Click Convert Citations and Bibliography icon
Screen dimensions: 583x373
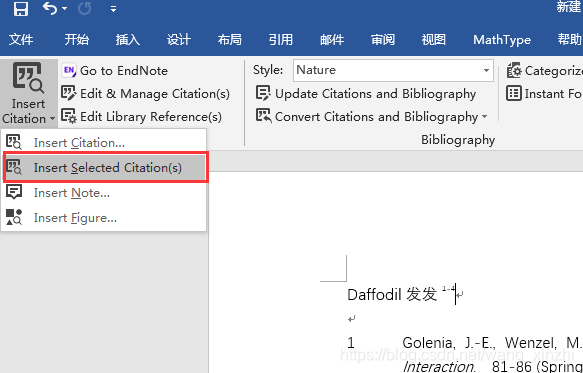(x=263, y=116)
